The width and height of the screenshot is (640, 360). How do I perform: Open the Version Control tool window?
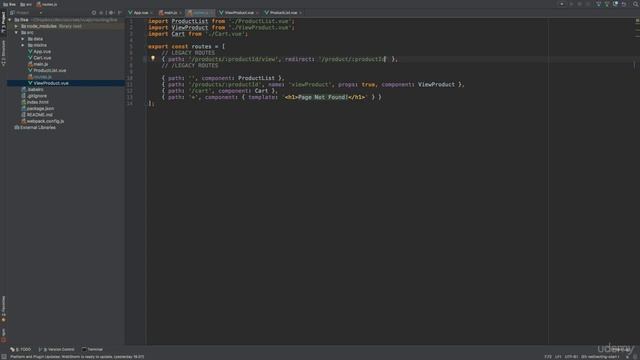pyautogui.click(x=56, y=349)
